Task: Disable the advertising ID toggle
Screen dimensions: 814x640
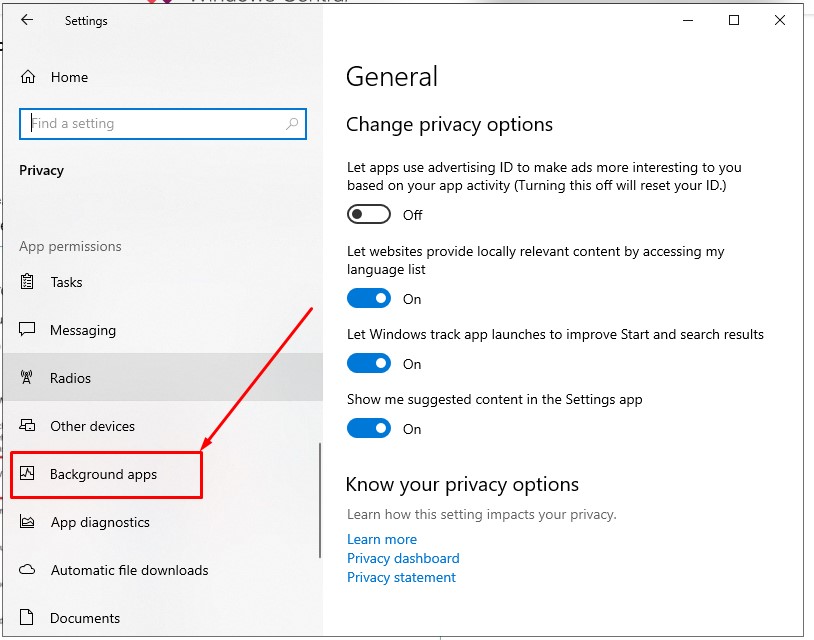Action: tap(368, 213)
